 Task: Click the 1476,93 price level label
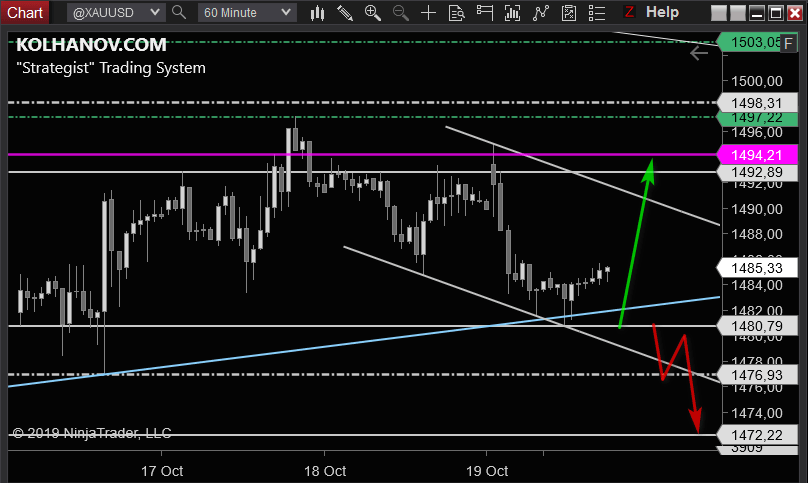coord(757,375)
